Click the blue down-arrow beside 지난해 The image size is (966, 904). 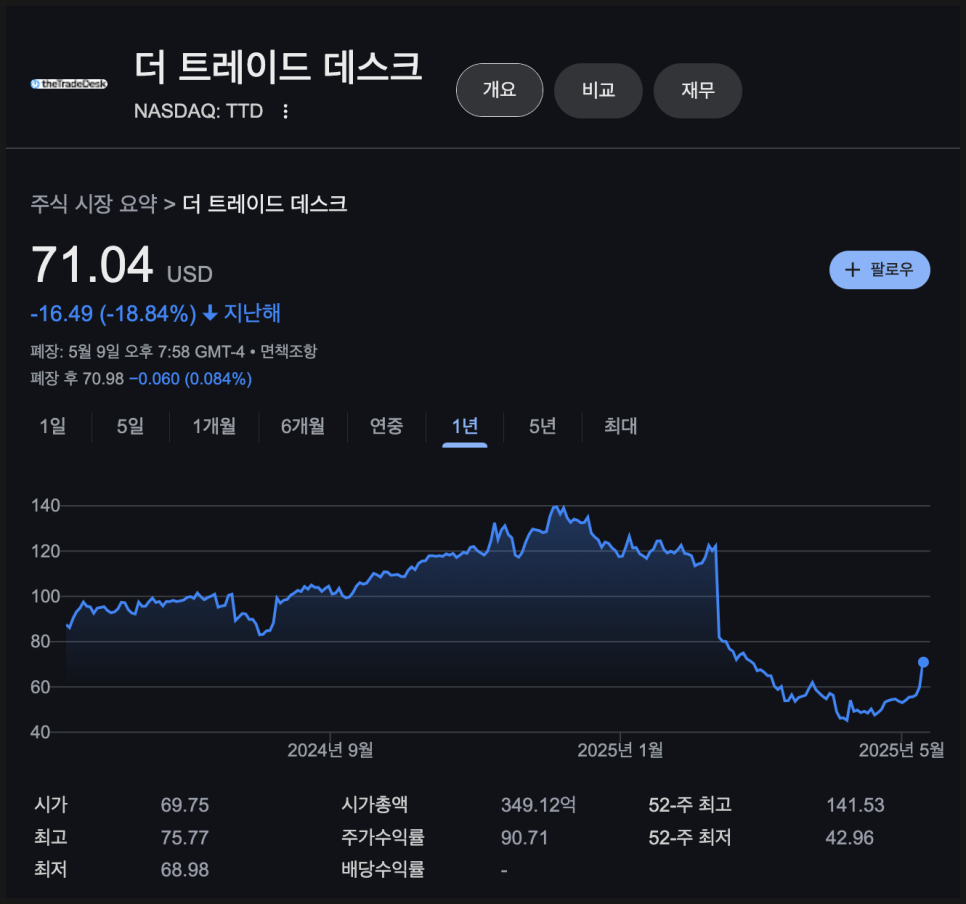point(210,313)
